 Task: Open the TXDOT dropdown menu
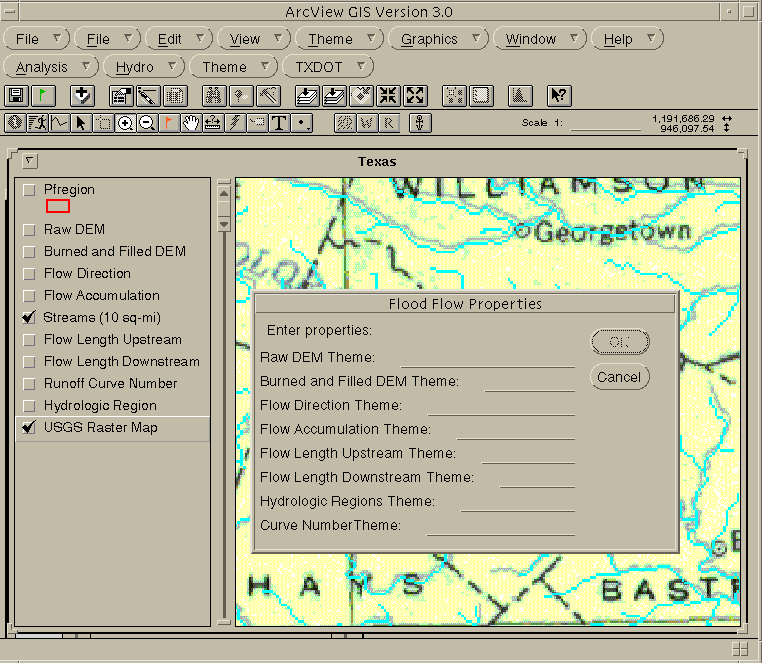pos(328,67)
